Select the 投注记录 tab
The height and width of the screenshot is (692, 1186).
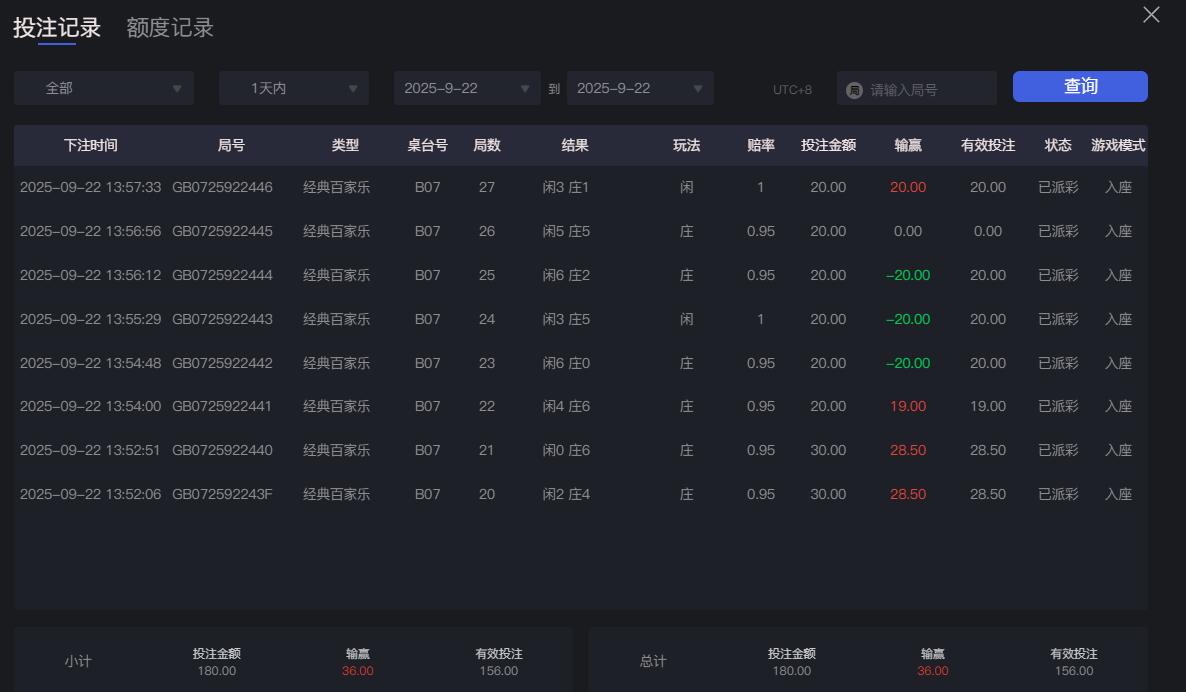tap(55, 28)
